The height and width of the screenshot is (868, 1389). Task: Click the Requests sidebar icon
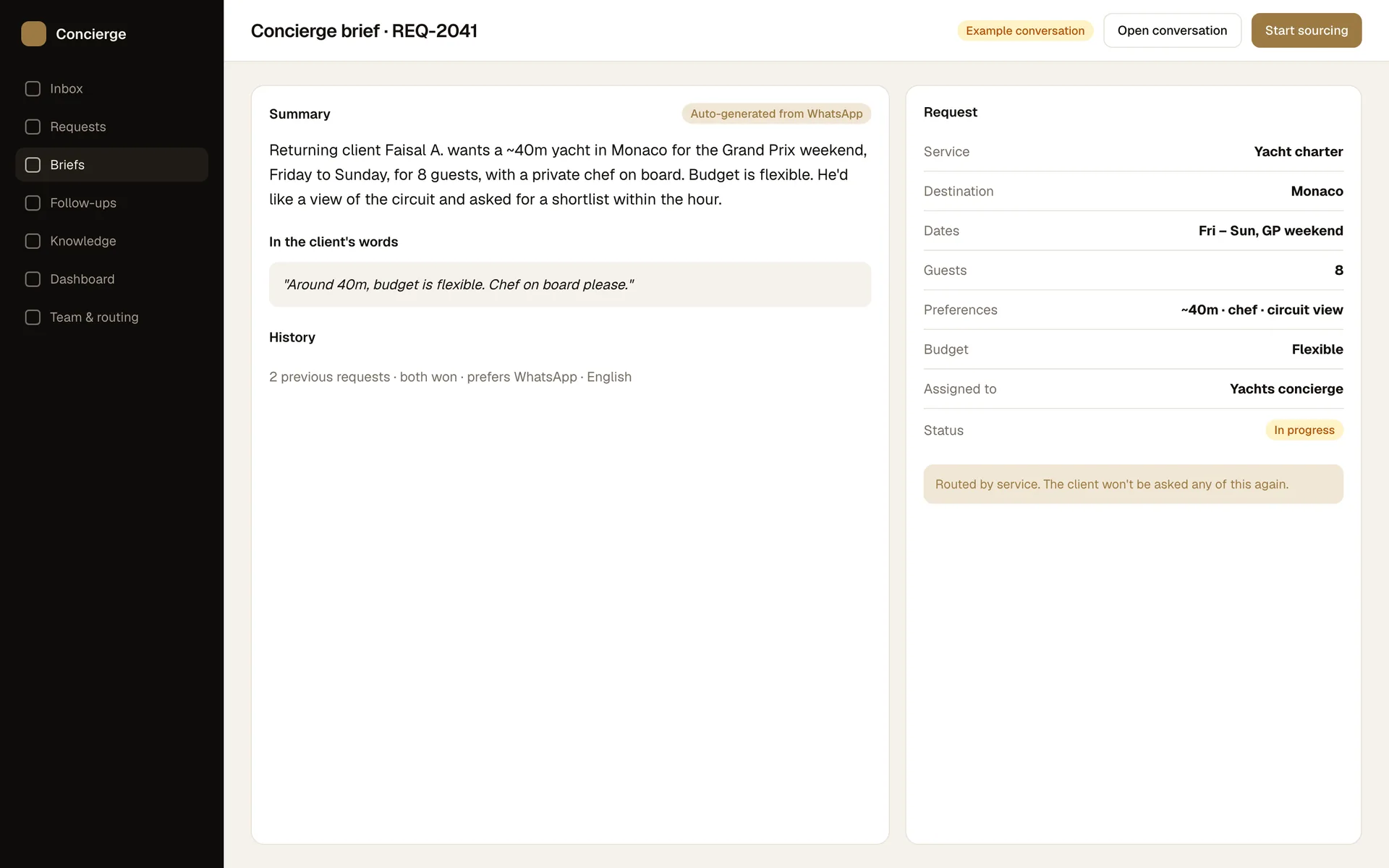33,127
